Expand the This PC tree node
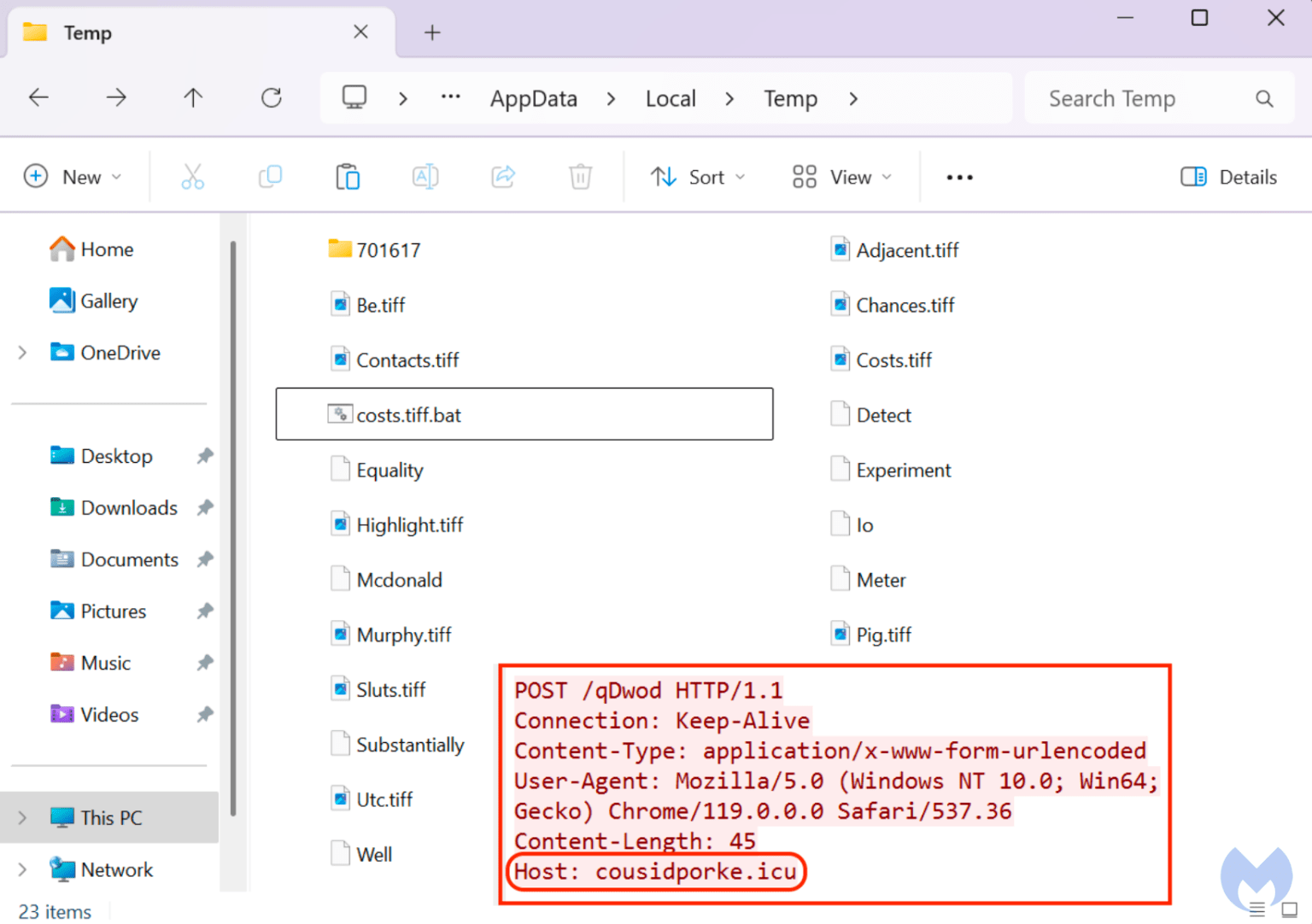Screen dimensions: 1312x924 coord(23,817)
